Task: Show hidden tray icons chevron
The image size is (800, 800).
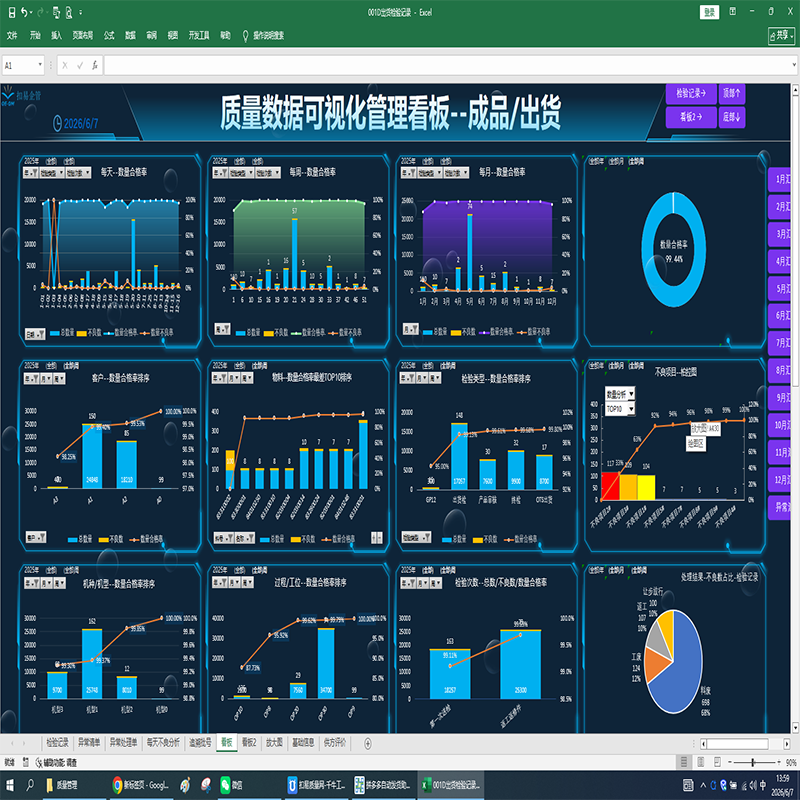Action: (x=703, y=785)
